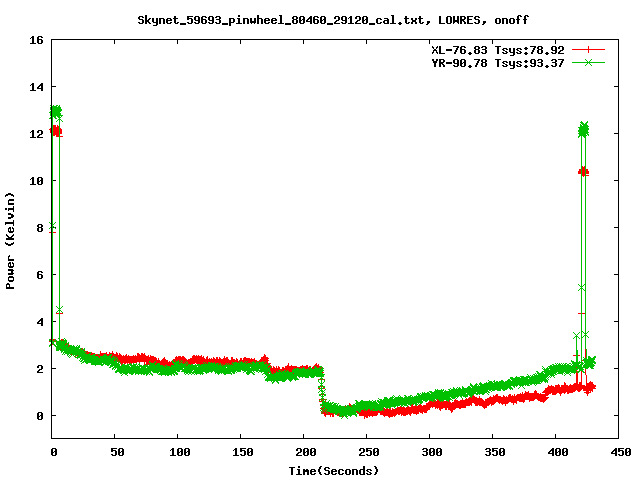Viewport: 640px width, 480px height.
Task: Click the y-axis tick label 10
Action: (x=36, y=181)
